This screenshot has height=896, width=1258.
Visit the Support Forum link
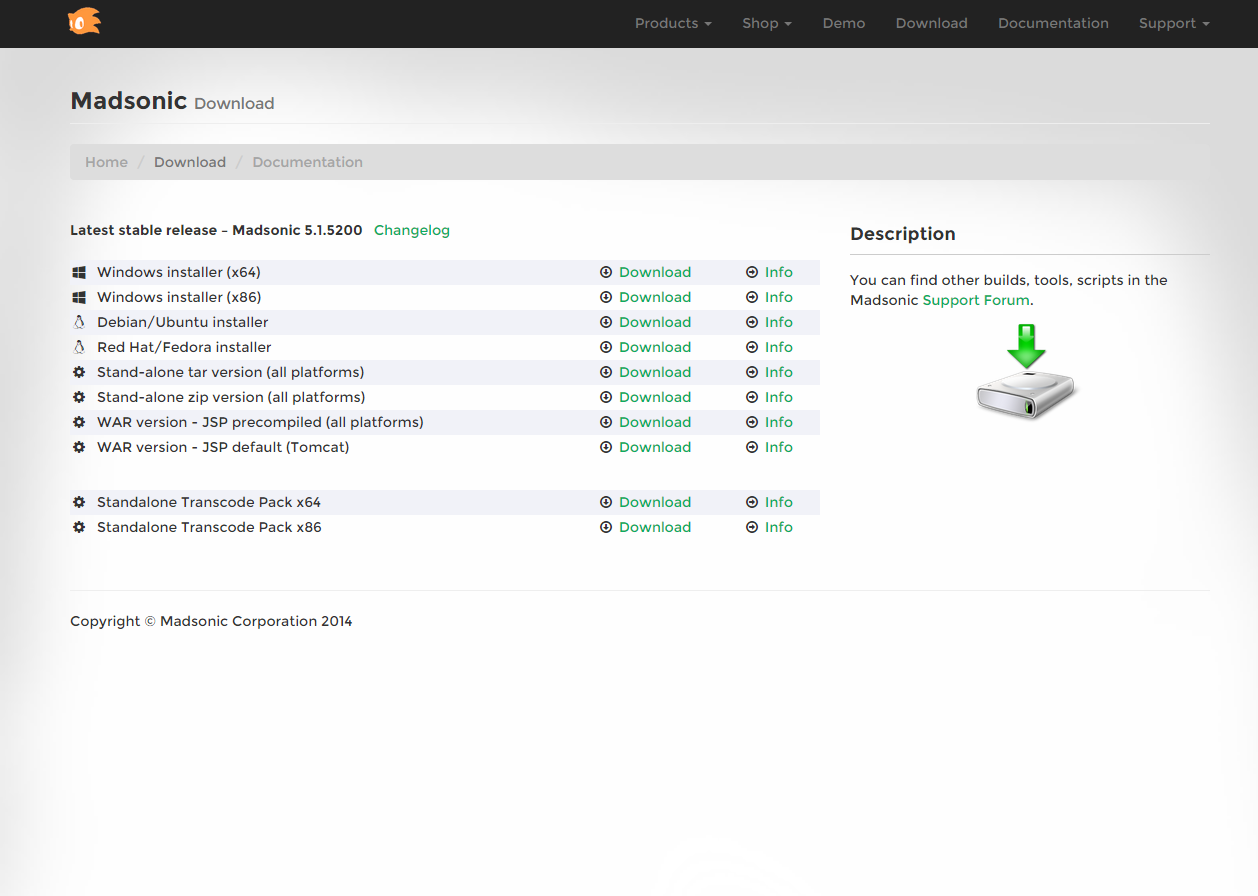point(975,300)
